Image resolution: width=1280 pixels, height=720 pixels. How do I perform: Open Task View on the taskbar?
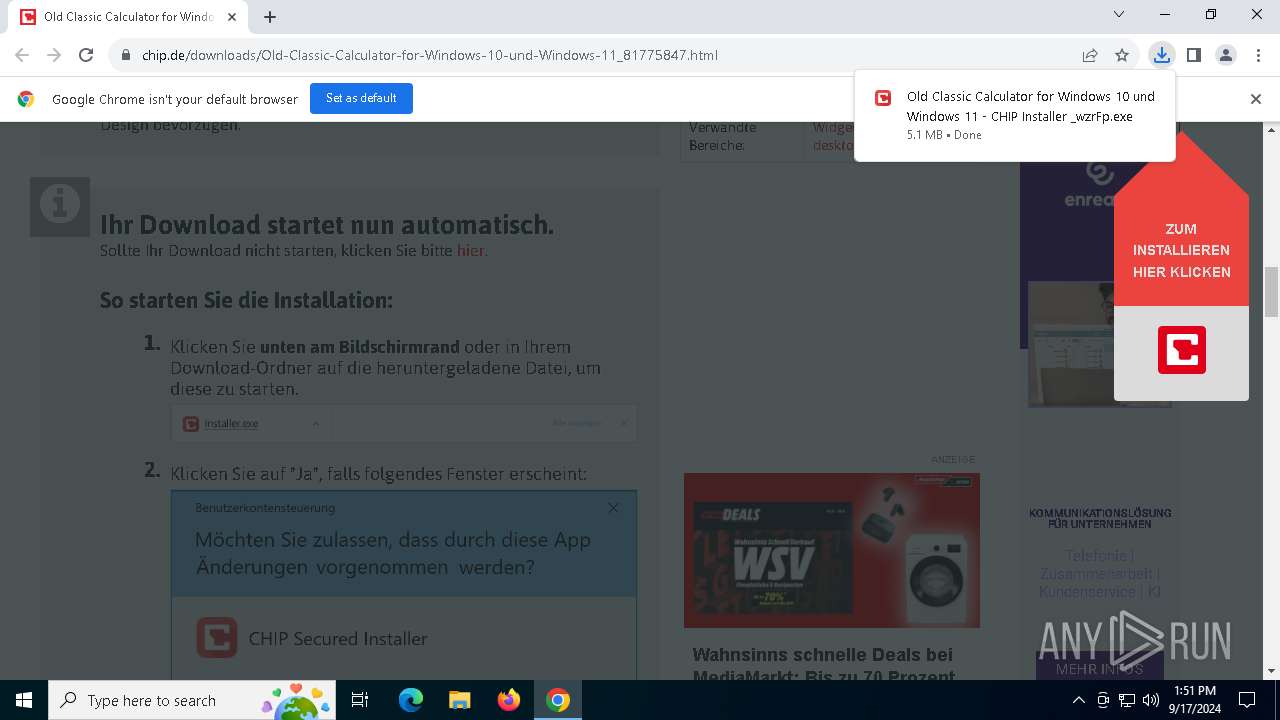pyautogui.click(x=360, y=700)
